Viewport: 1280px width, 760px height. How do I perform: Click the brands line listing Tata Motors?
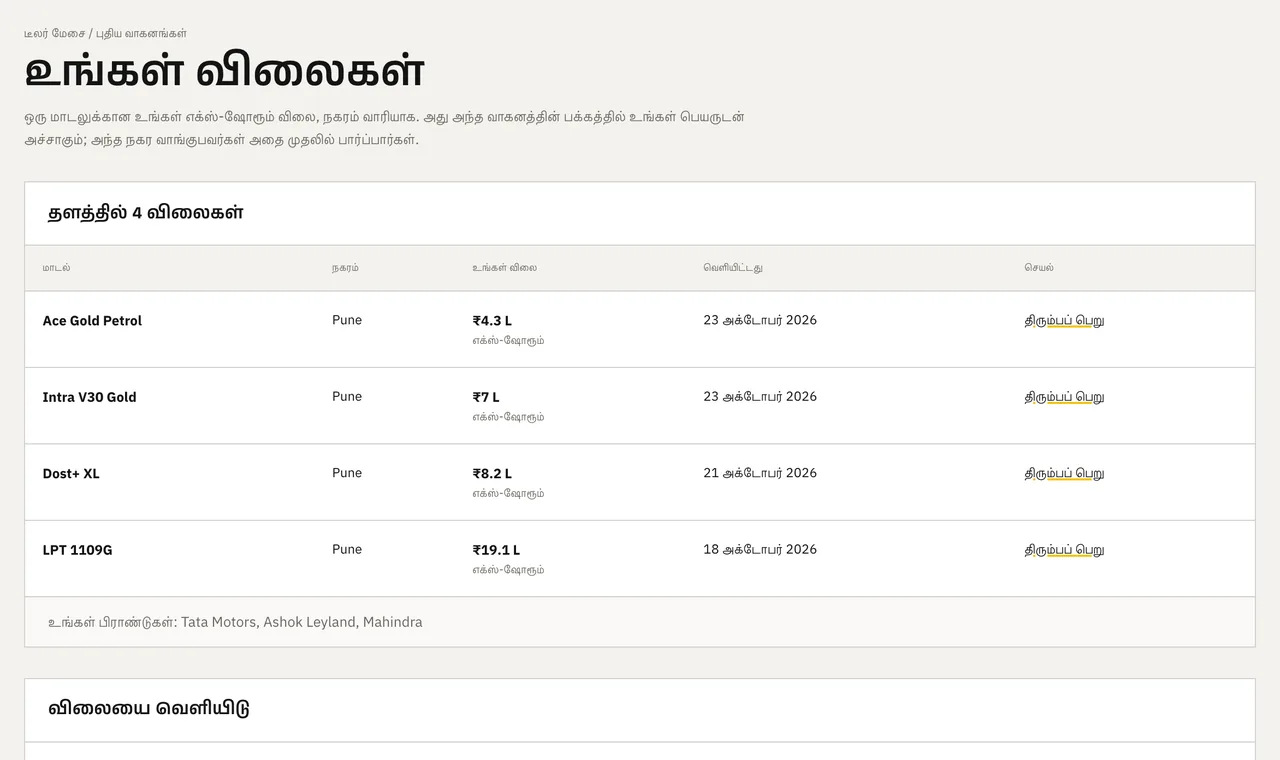(x=235, y=622)
